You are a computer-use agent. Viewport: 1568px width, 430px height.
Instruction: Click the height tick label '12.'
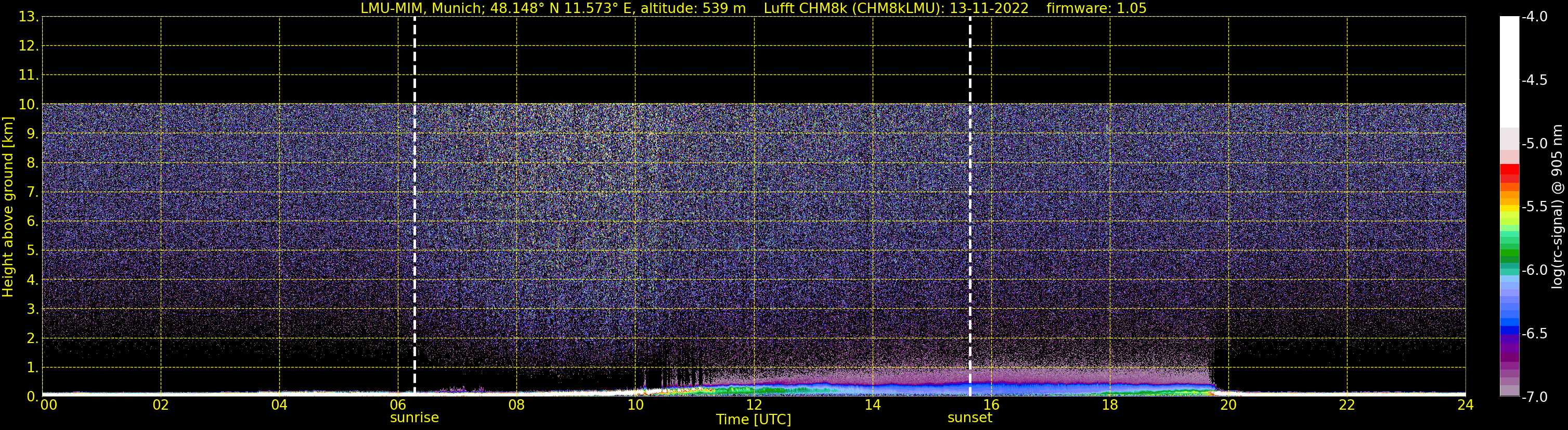coord(29,46)
